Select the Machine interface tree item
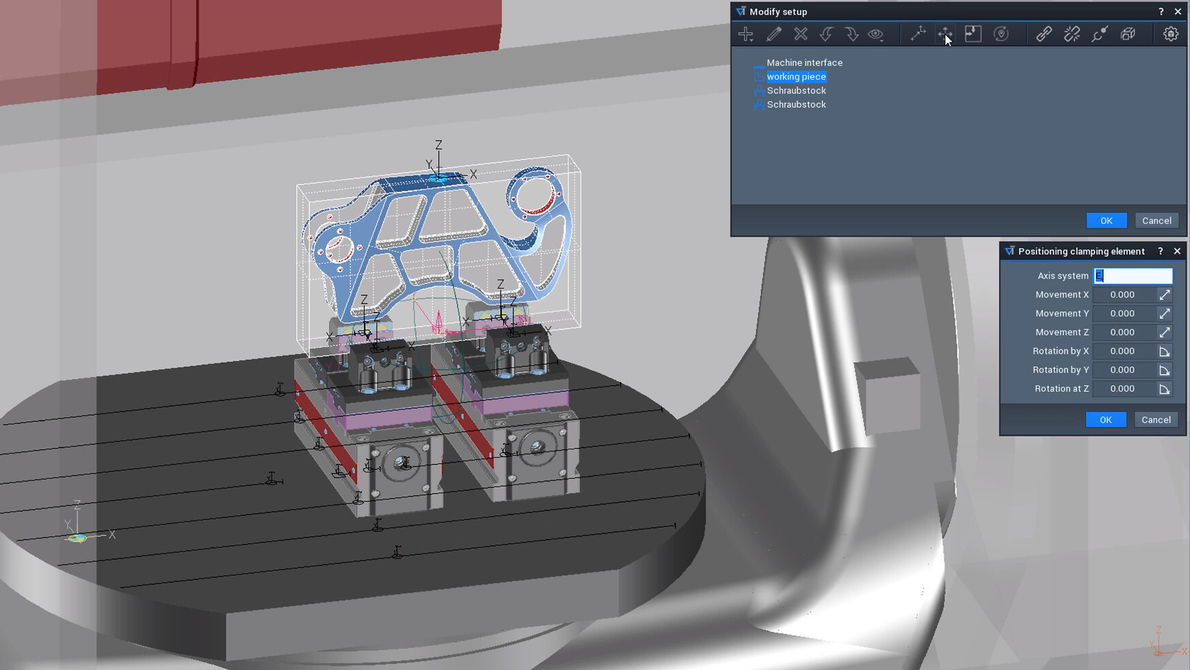1190x670 pixels. 804,63
